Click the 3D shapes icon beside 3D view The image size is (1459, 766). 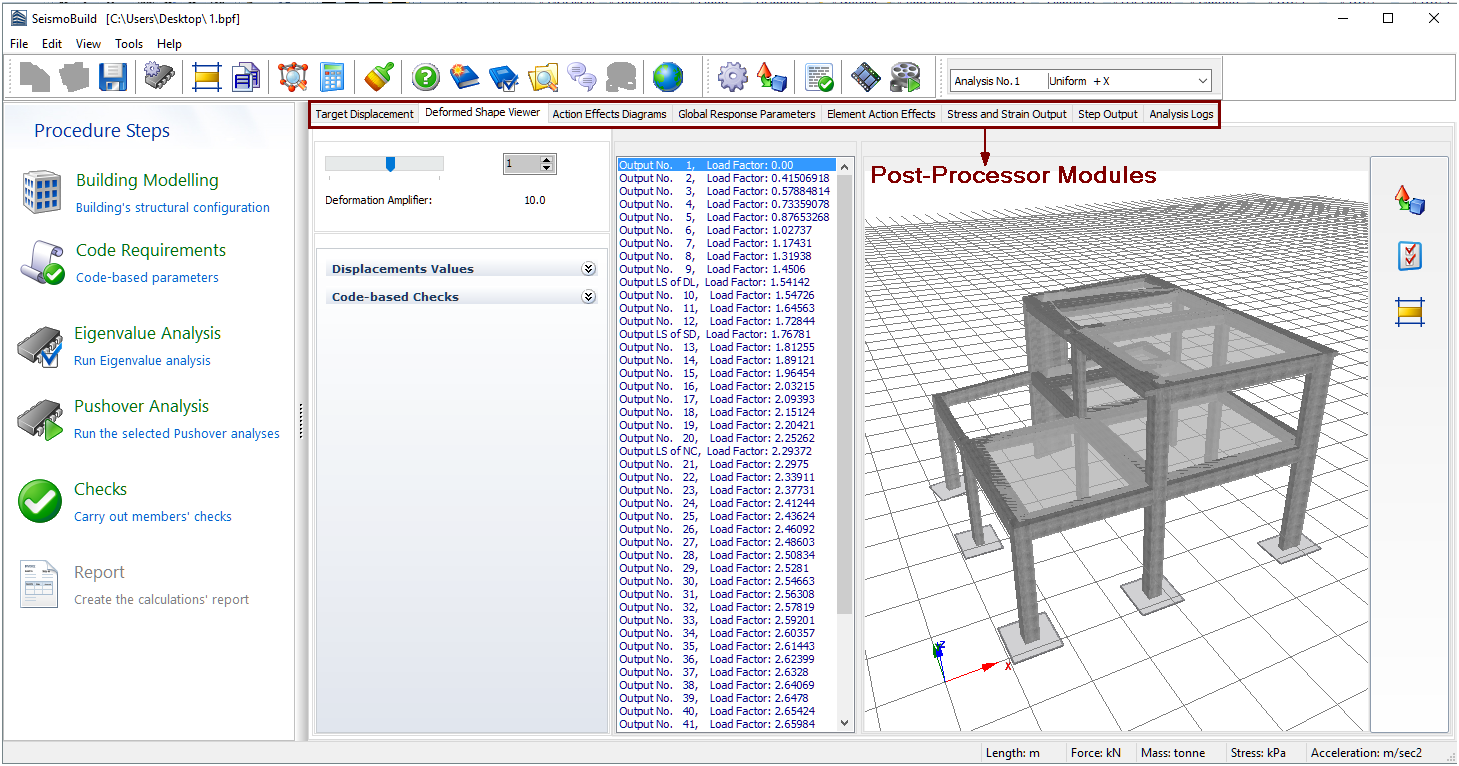point(1409,200)
